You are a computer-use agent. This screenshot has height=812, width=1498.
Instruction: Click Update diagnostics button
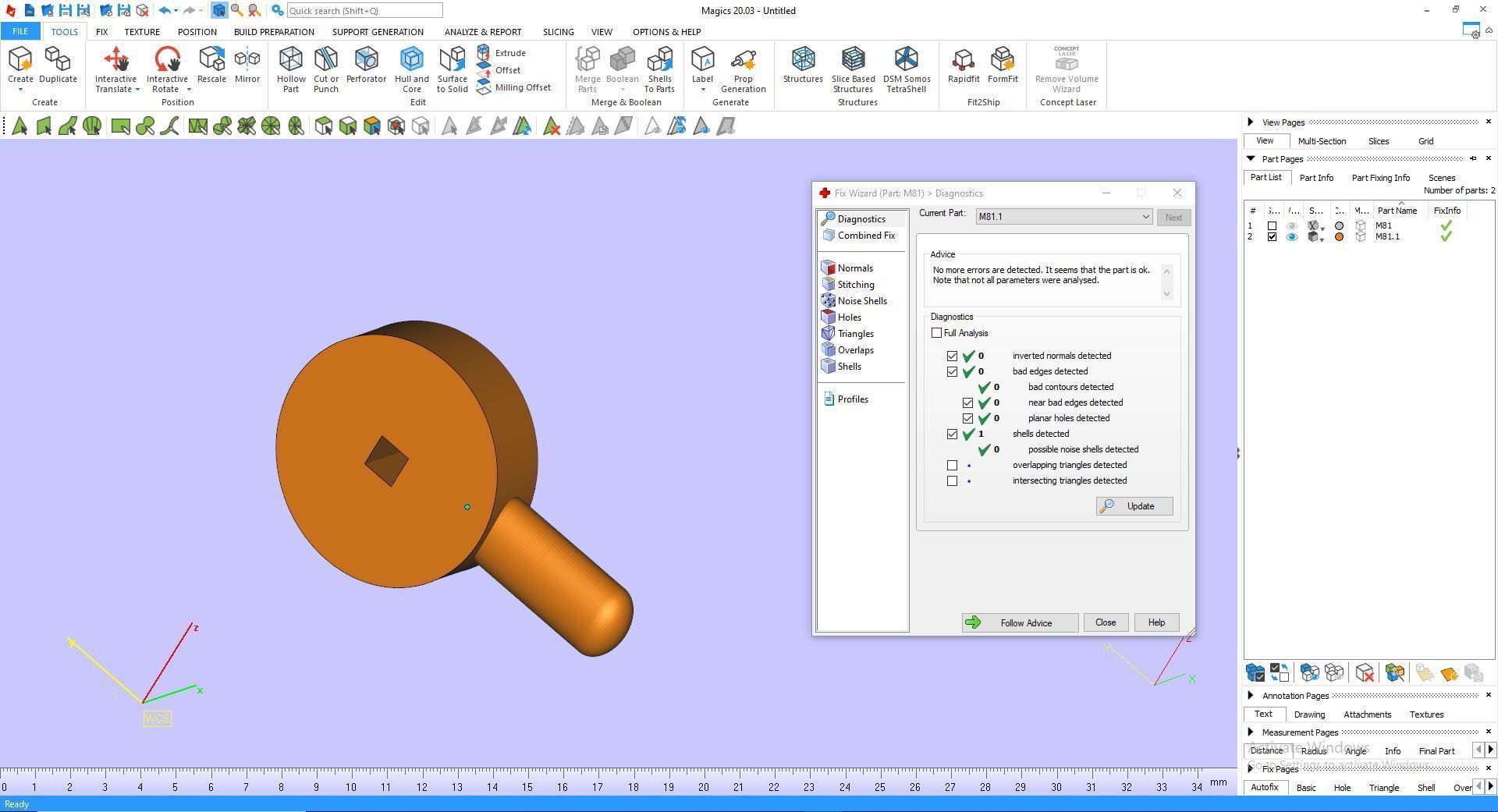(x=1134, y=506)
